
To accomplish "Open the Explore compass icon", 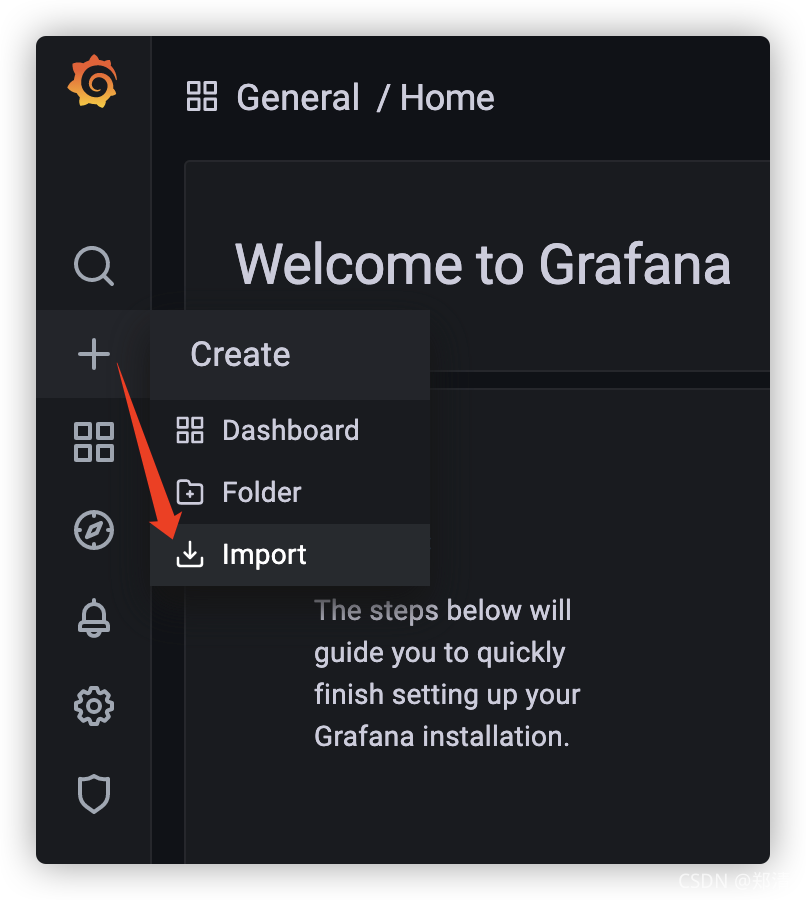I will [x=94, y=530].
